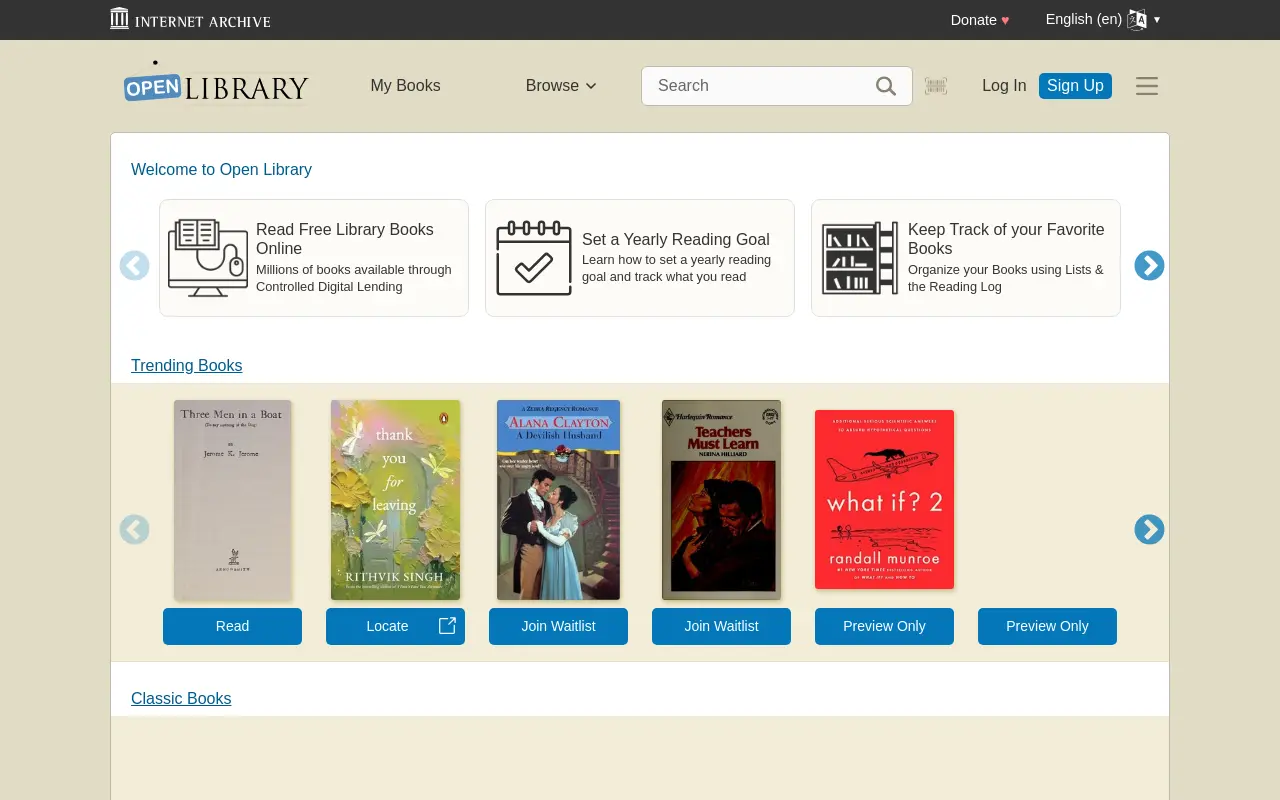Click the search magnifier icon

point(886,86)
